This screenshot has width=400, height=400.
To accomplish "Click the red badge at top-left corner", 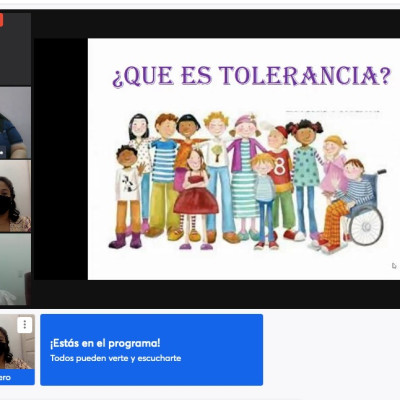I will pos(1,20).
